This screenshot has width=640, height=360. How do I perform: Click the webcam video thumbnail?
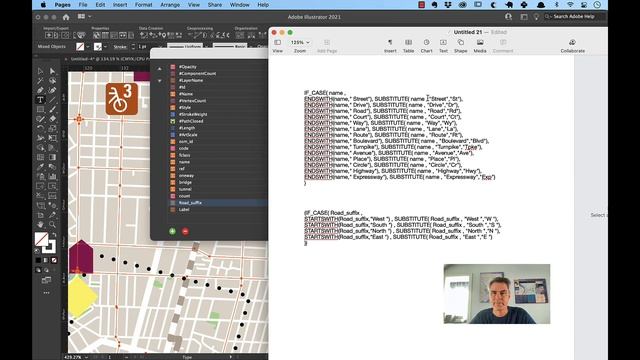[x=497, y=294]
